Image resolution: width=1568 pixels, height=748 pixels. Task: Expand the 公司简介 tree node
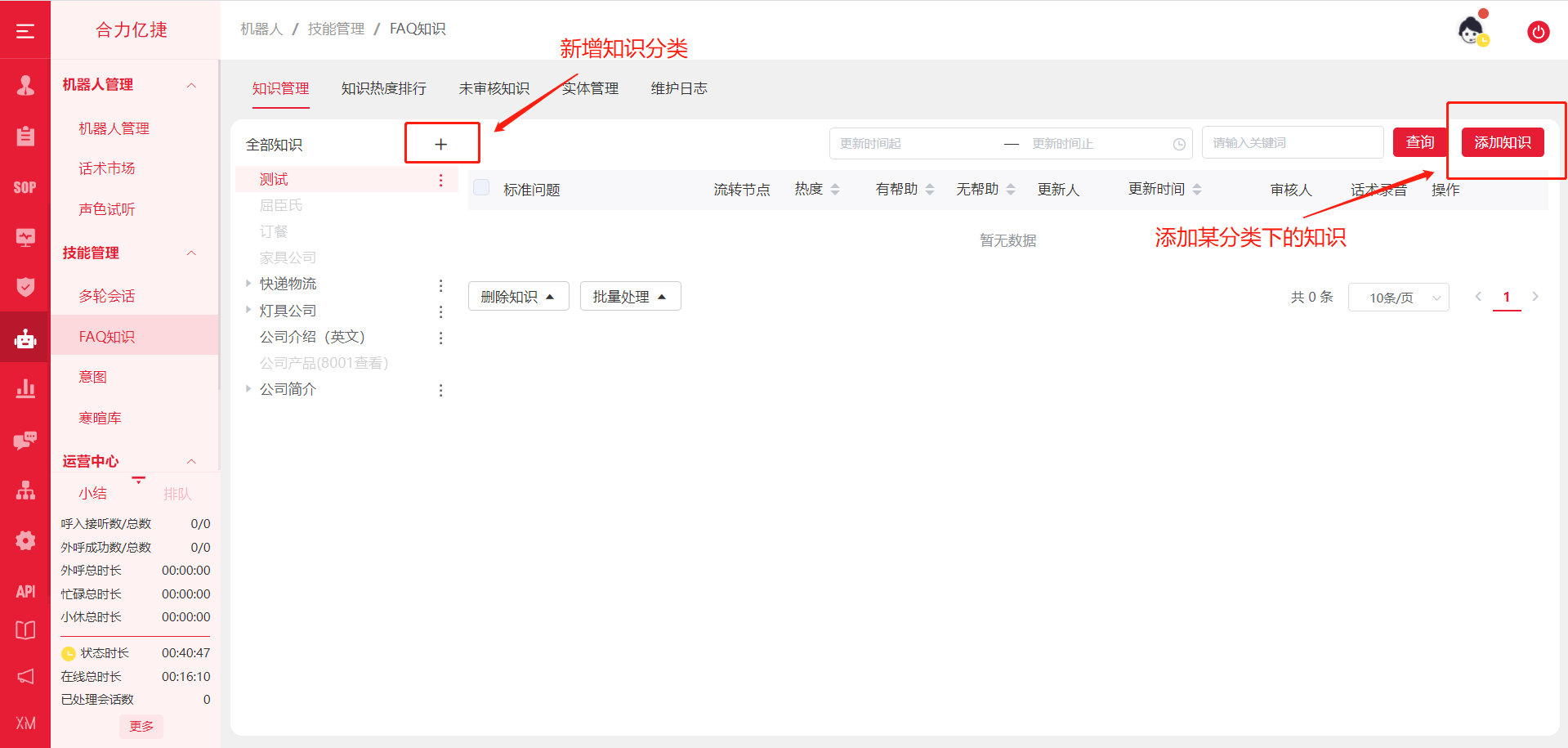[x=248, y=389]
